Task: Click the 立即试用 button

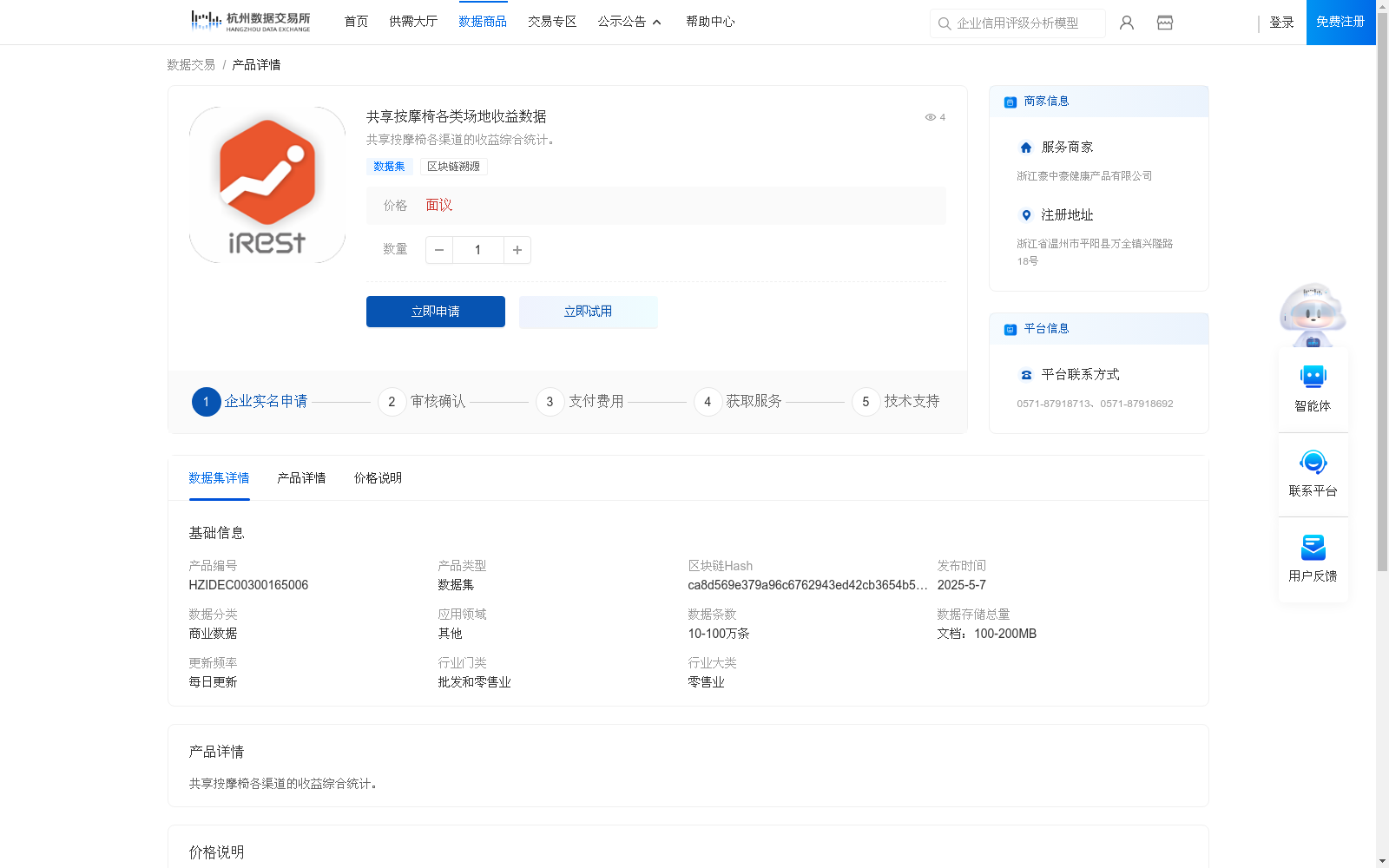Action: [x=589, y=312]
